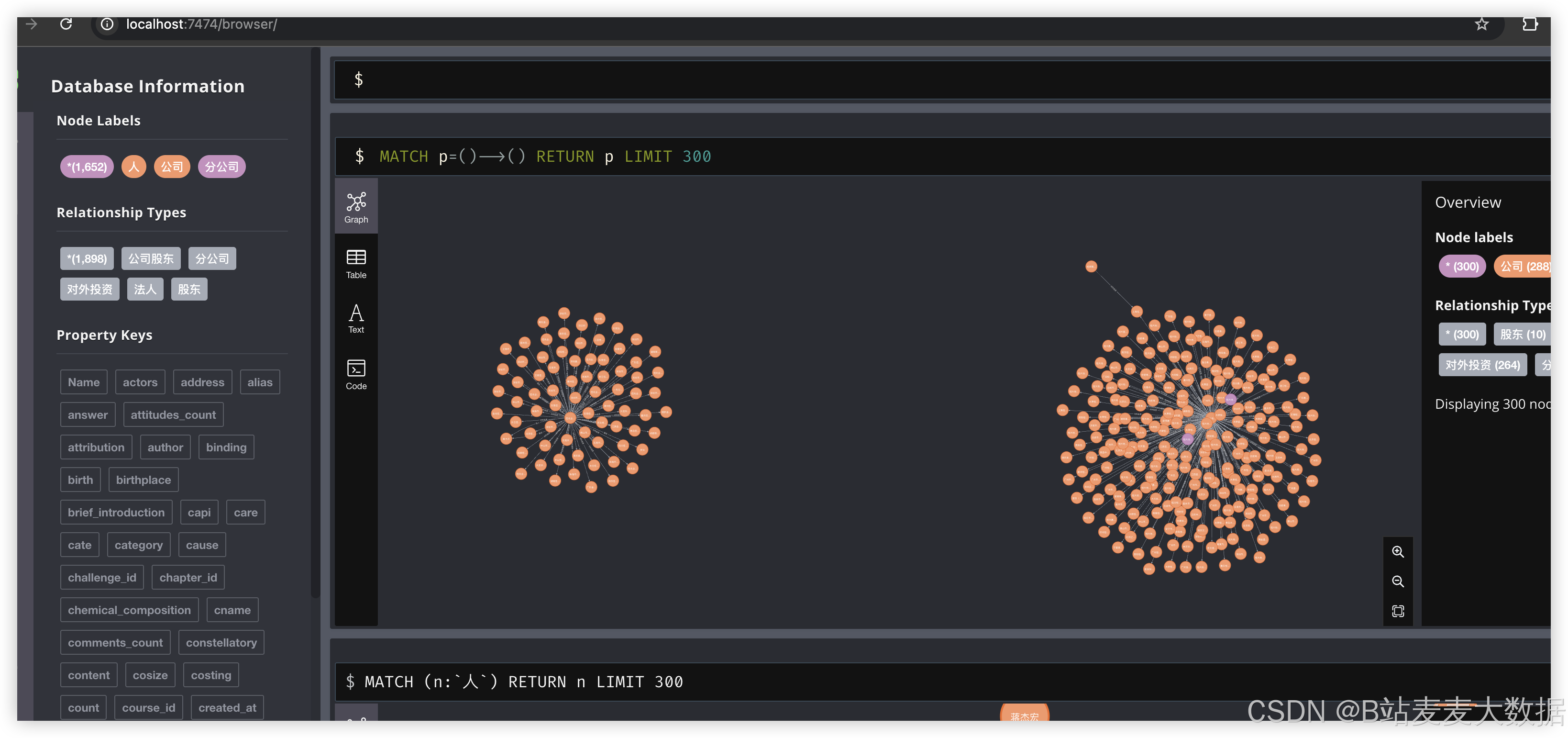Click the chemical_composition property key
The image size is (1568, 738).
[129, 610]
